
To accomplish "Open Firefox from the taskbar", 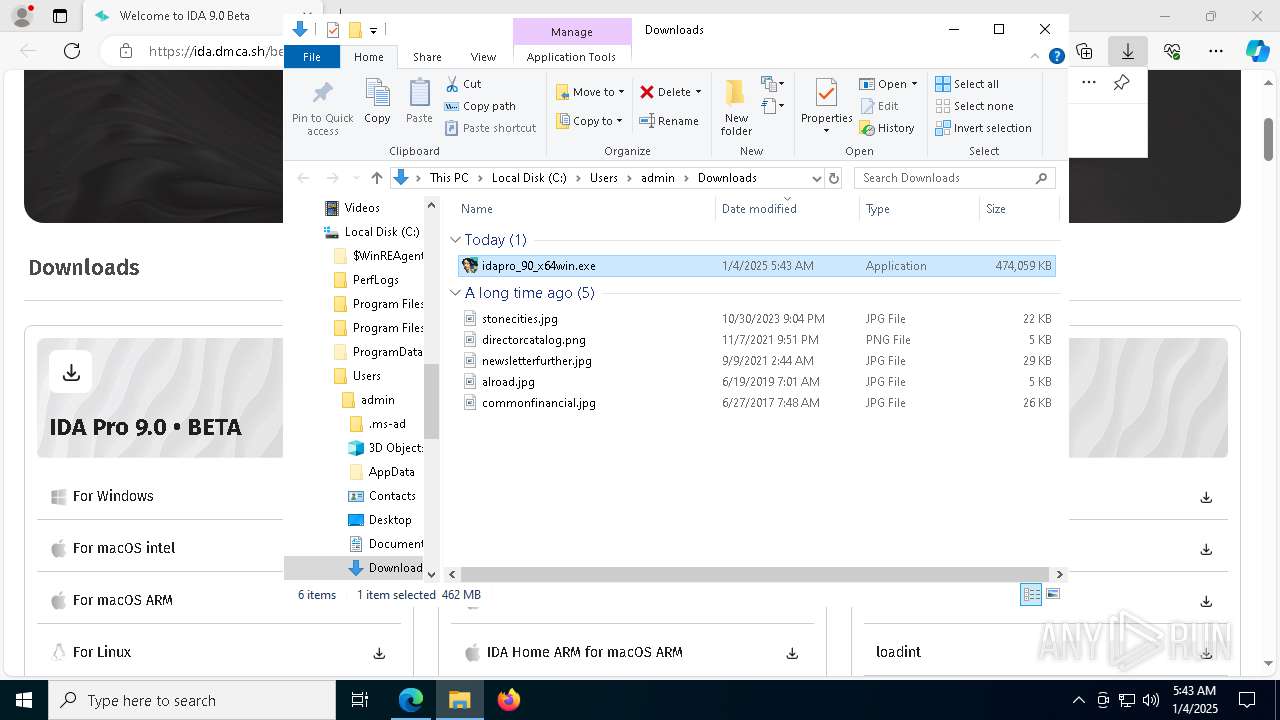I will [x=509, y=700].
